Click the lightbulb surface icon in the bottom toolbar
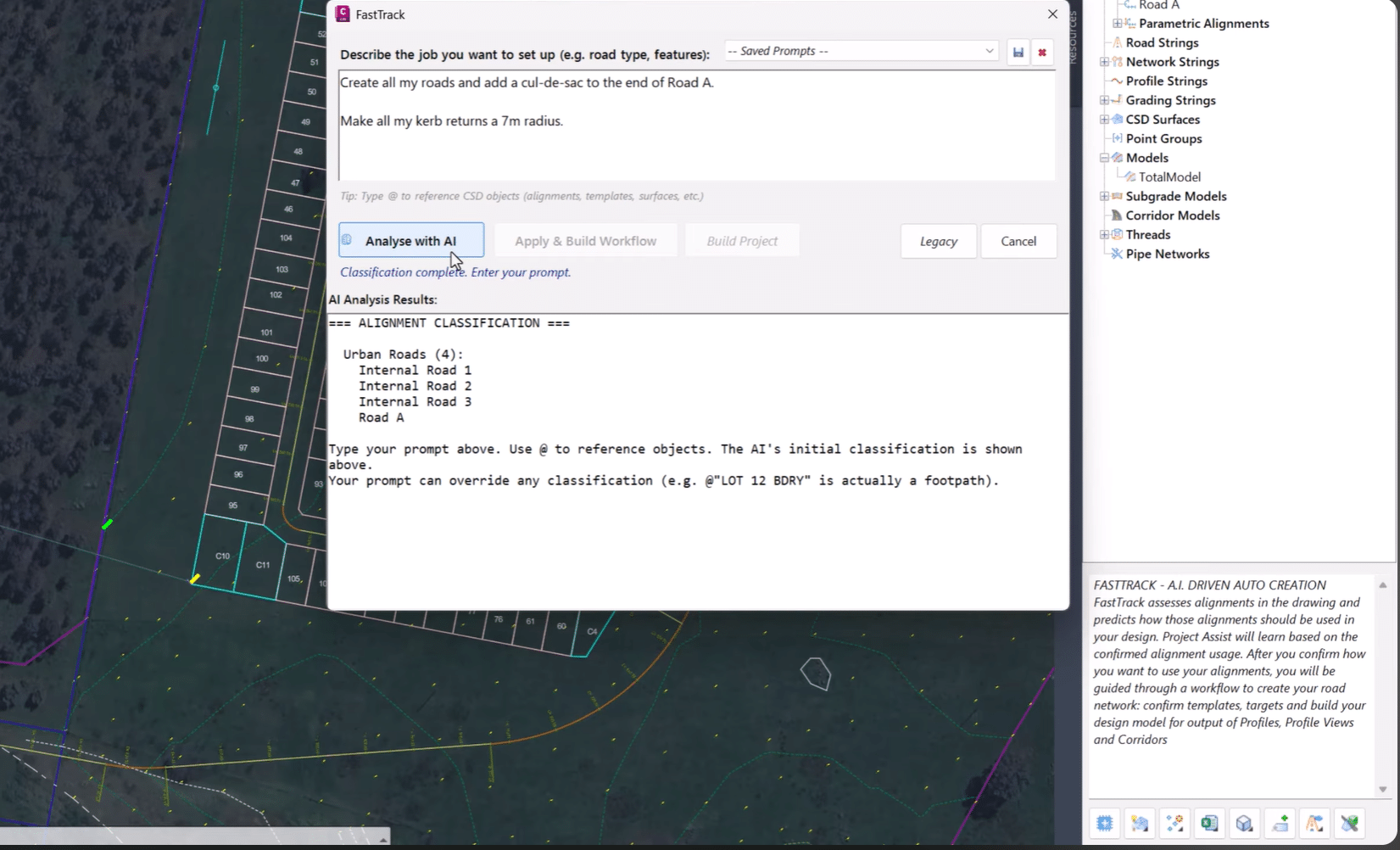 (1140, 823)
